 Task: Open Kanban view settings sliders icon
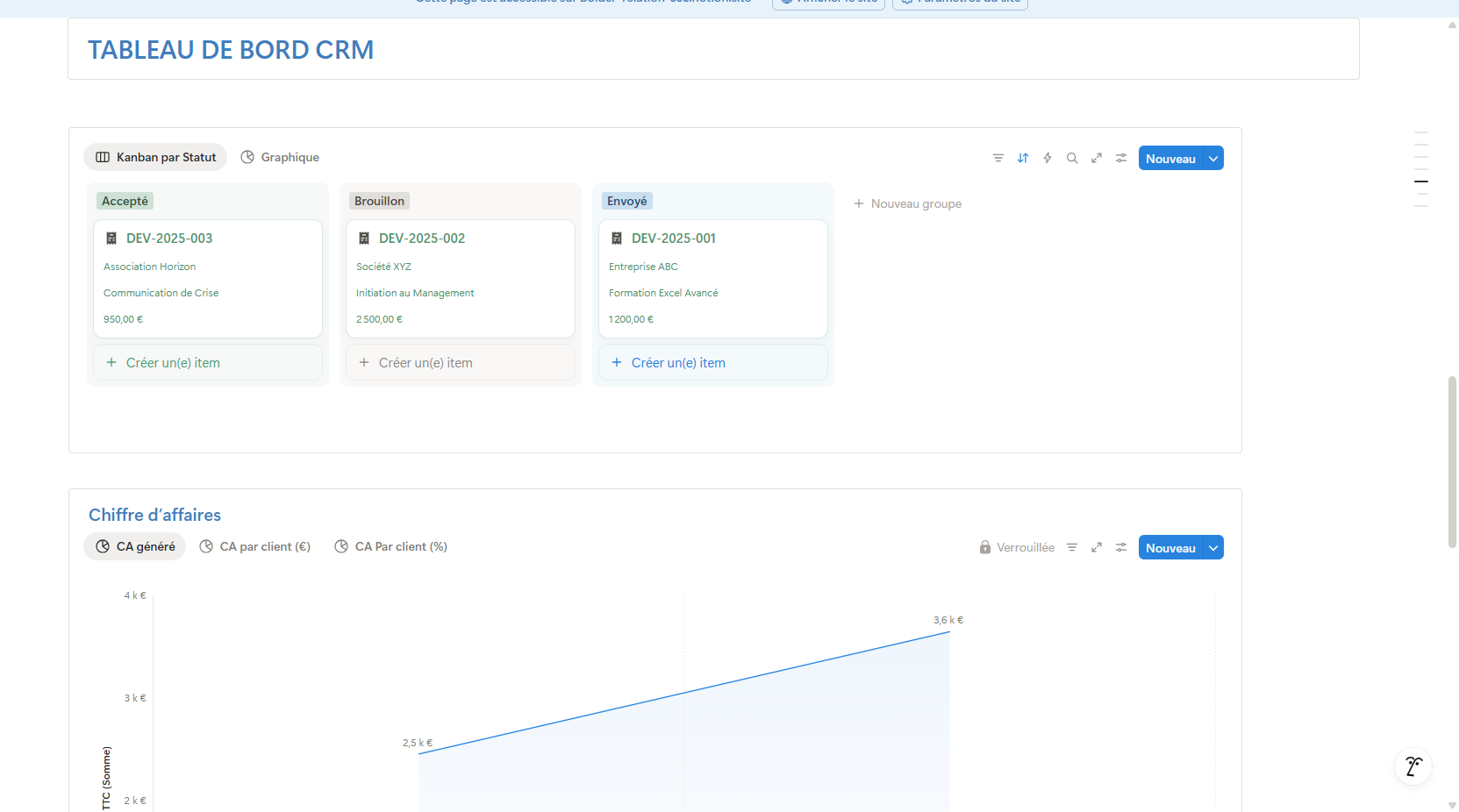tap(1120, 158)
